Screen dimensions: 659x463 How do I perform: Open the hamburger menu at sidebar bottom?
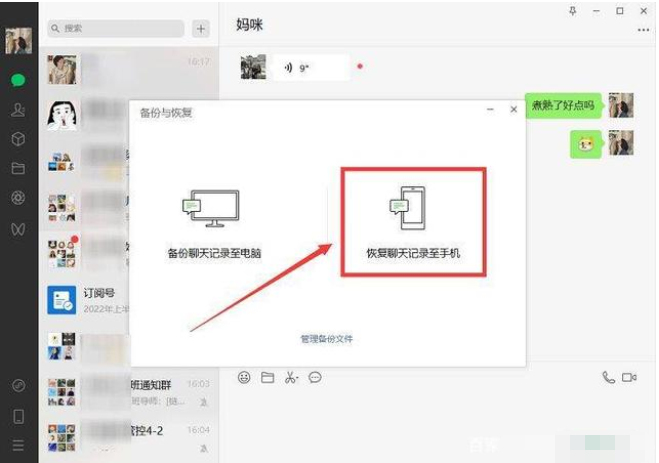pos(18,445)
